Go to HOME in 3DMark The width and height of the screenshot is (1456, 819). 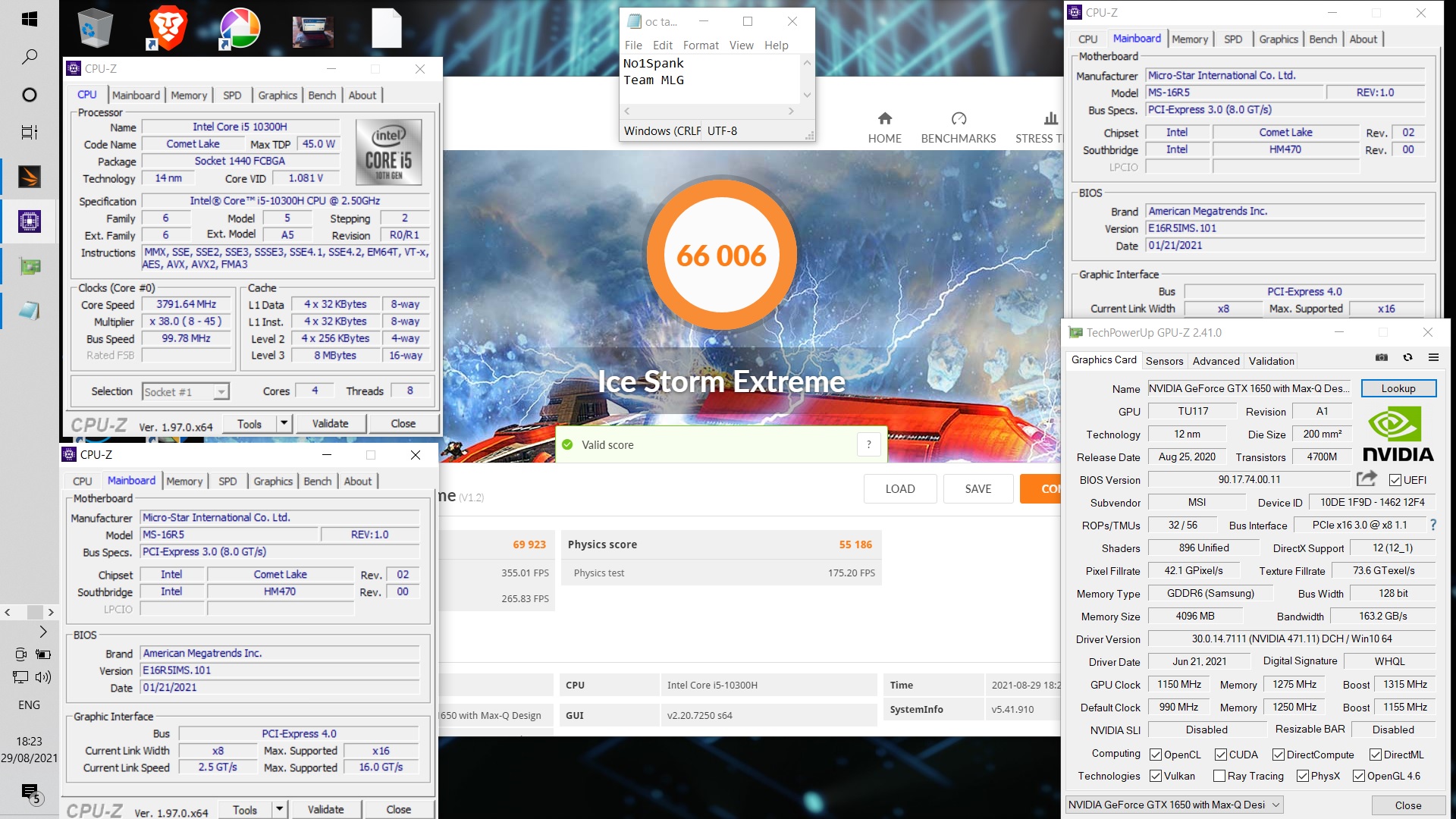click(884, 128)
